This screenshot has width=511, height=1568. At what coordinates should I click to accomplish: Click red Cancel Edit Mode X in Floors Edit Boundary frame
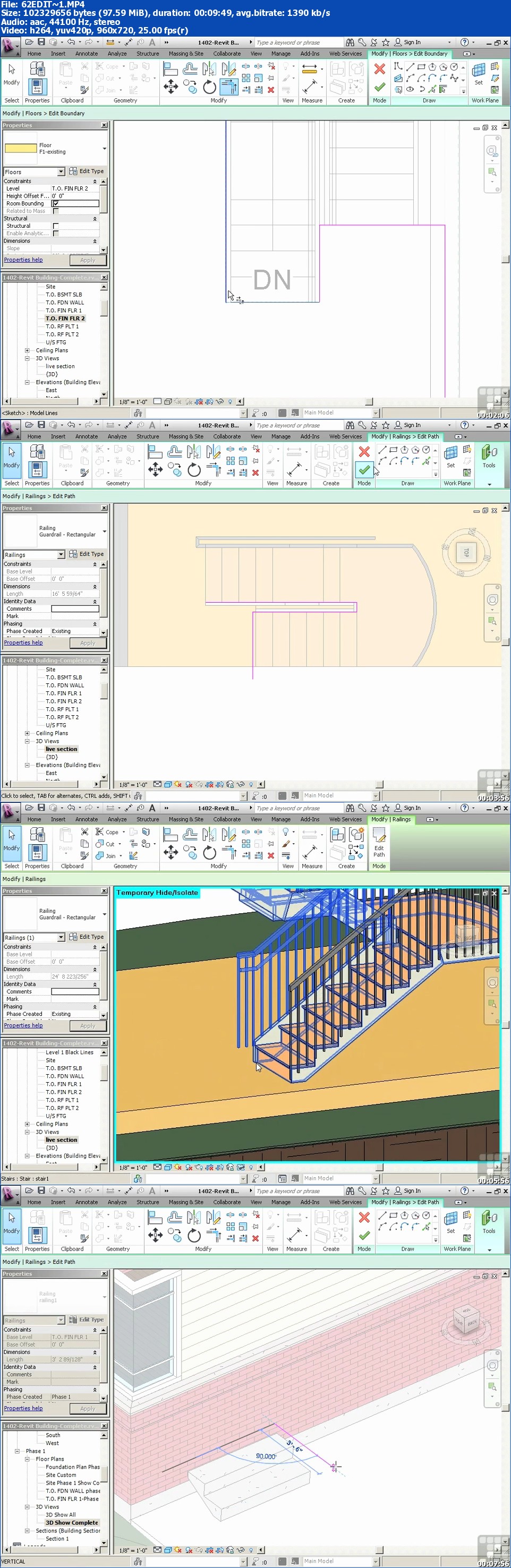pos(379,69)
